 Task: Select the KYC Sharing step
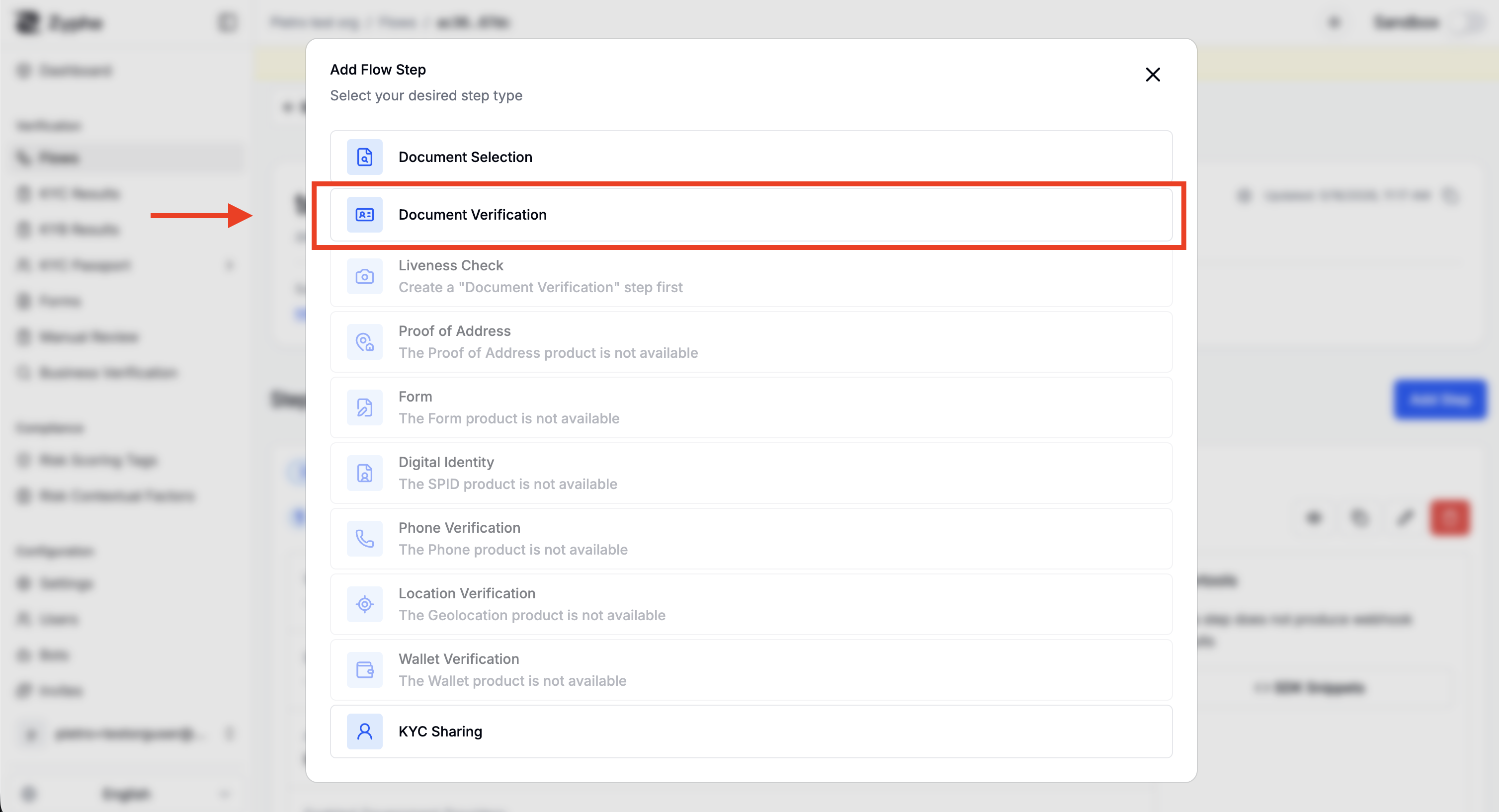750,731
